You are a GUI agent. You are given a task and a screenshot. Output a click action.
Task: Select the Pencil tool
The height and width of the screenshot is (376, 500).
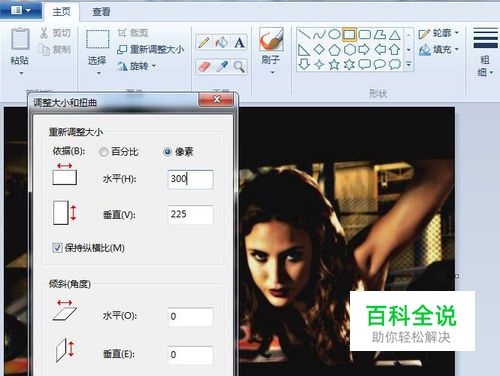point(204,42)
